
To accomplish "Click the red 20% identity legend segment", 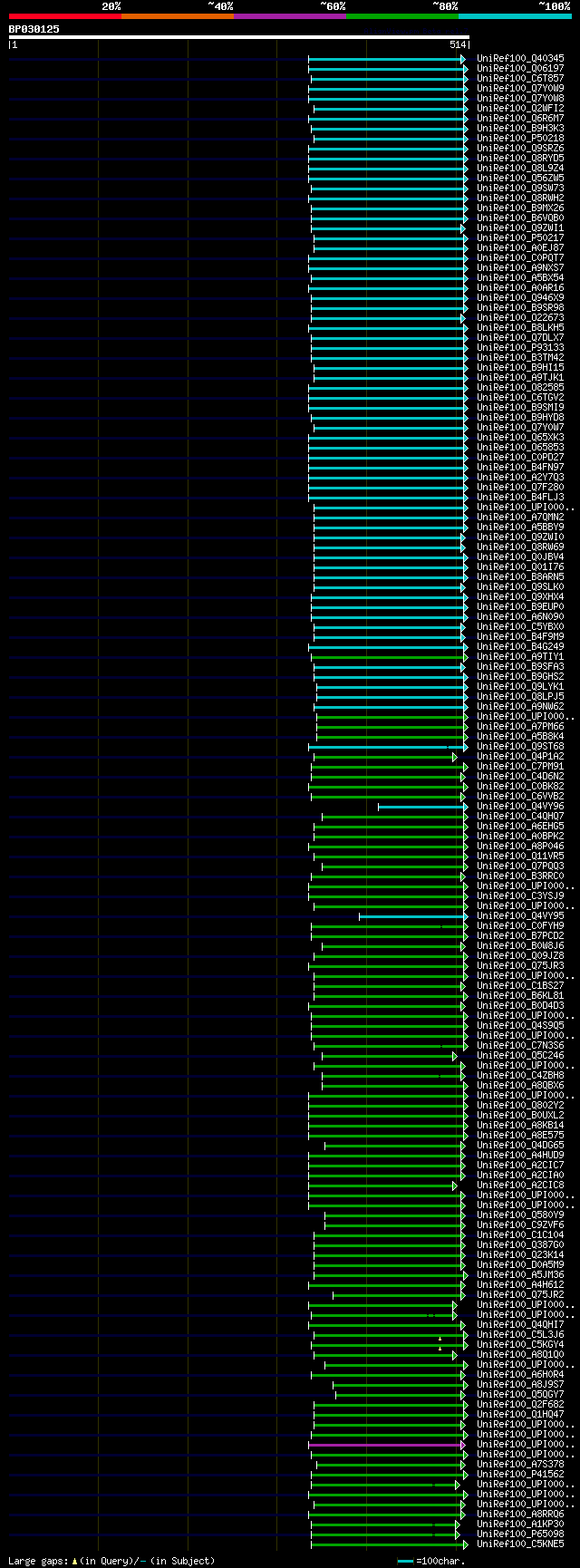I will [65, 16].
